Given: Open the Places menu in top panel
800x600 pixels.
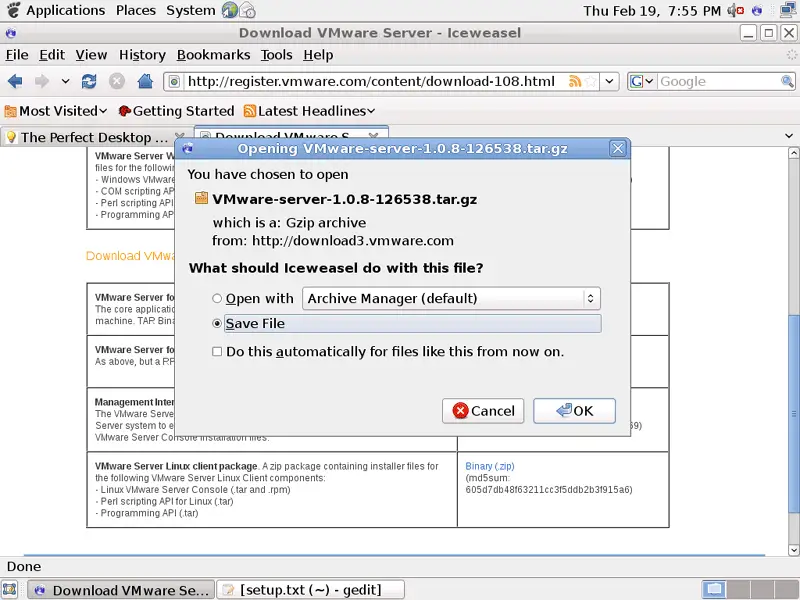Looking at the screenshot, I should [136, 10].
